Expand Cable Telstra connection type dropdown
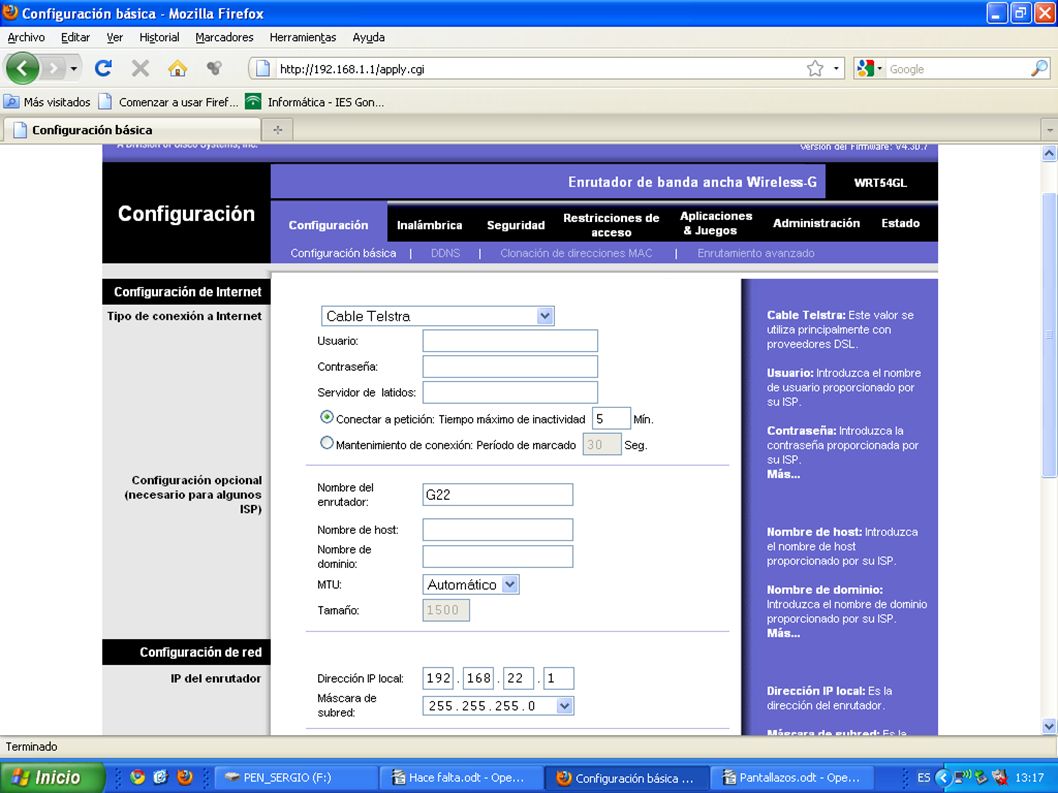 click(545, 316)
